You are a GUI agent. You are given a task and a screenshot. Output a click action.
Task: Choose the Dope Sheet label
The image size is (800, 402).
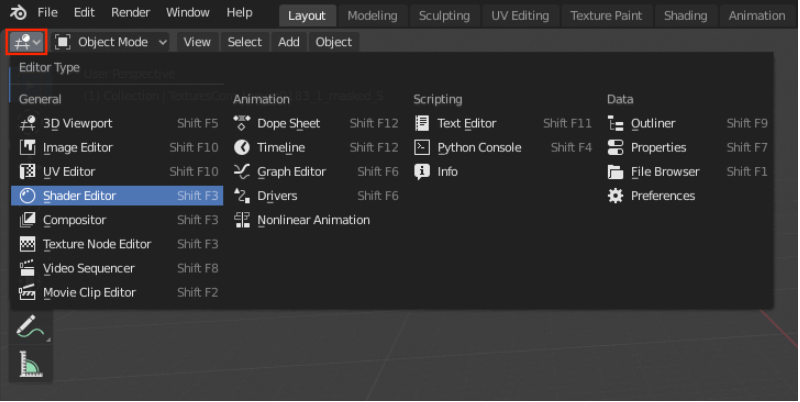click(289, 123)
